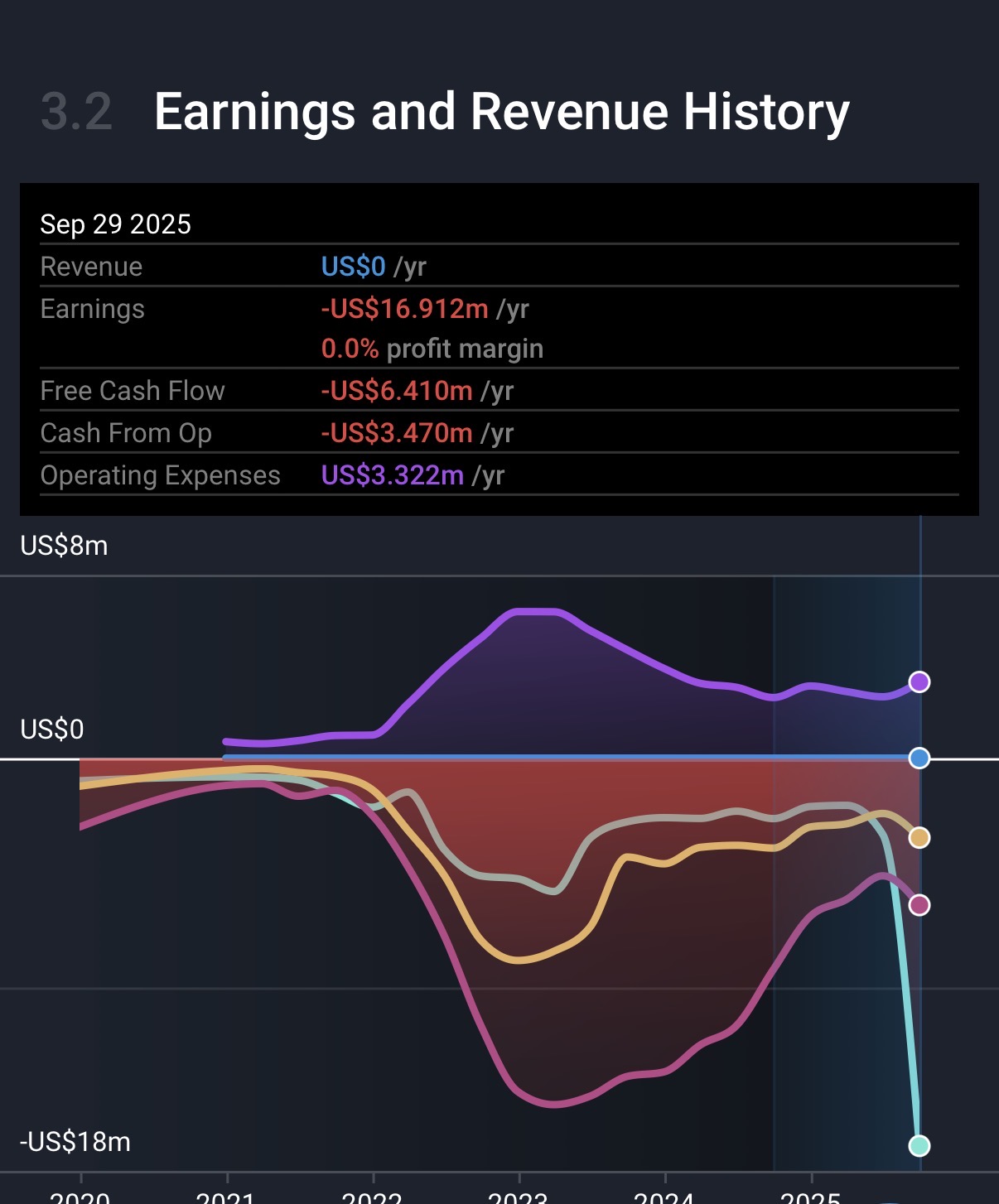Image resolution: width=999 pixels, height=1204 pixels.
Task: Select the pink Free Cash Flow endpoint dot
Action: pos(919,904)
